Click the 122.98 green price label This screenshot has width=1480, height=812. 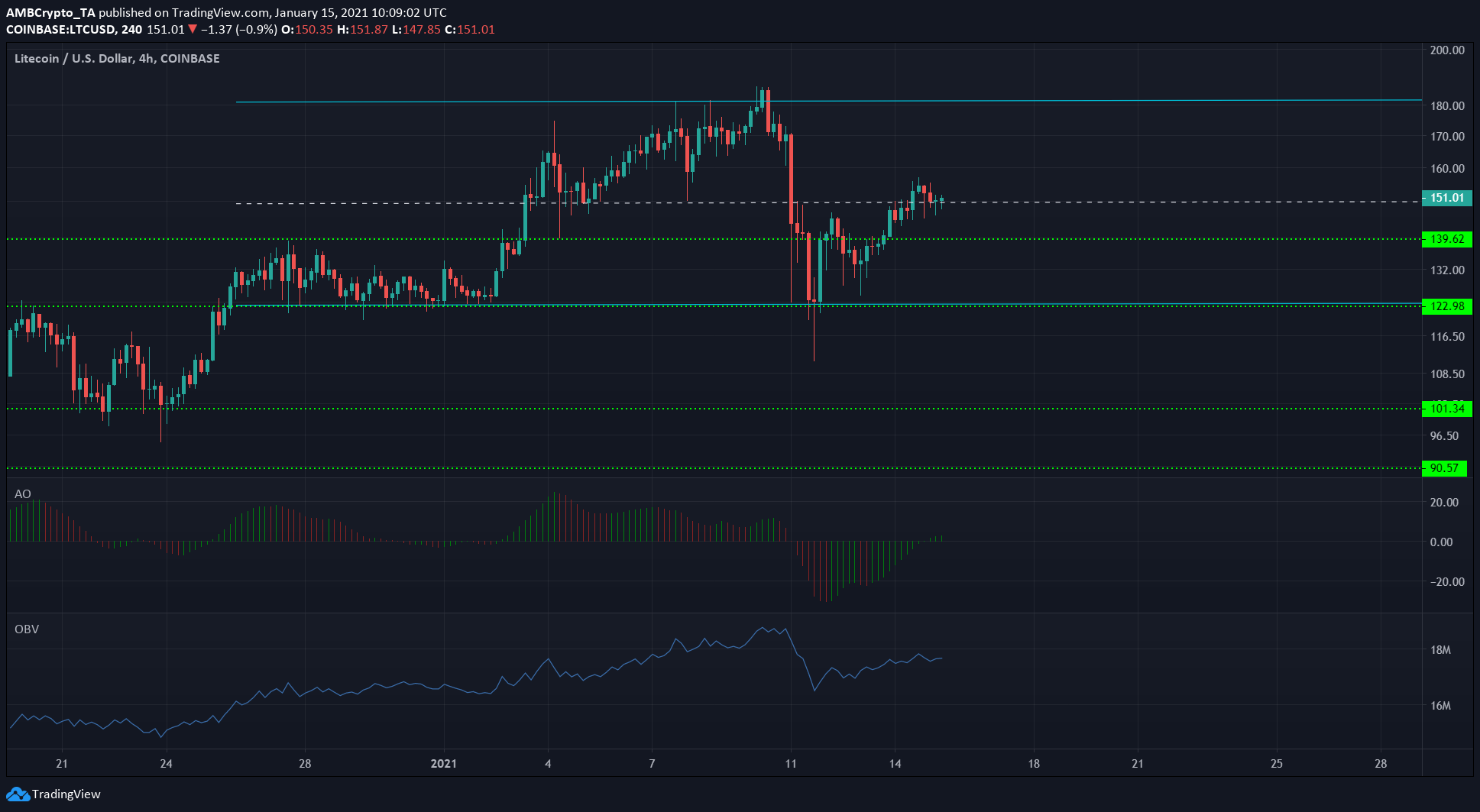(x=1446, y=306)
